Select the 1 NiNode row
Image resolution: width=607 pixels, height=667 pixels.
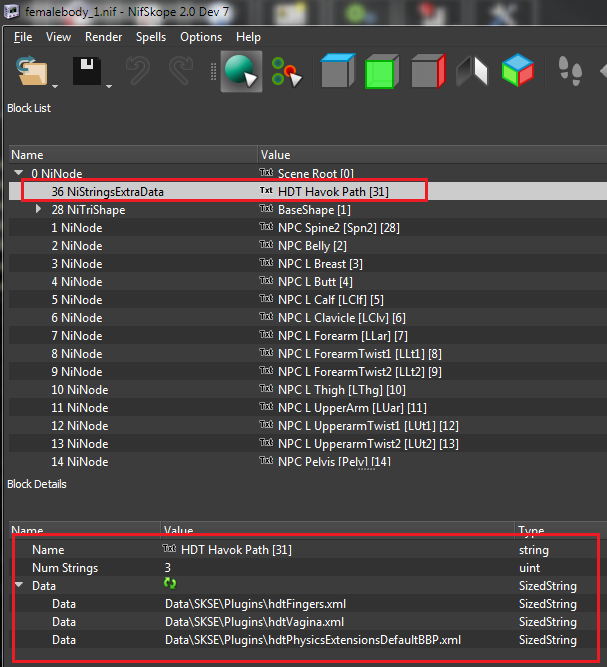(308, 228)
